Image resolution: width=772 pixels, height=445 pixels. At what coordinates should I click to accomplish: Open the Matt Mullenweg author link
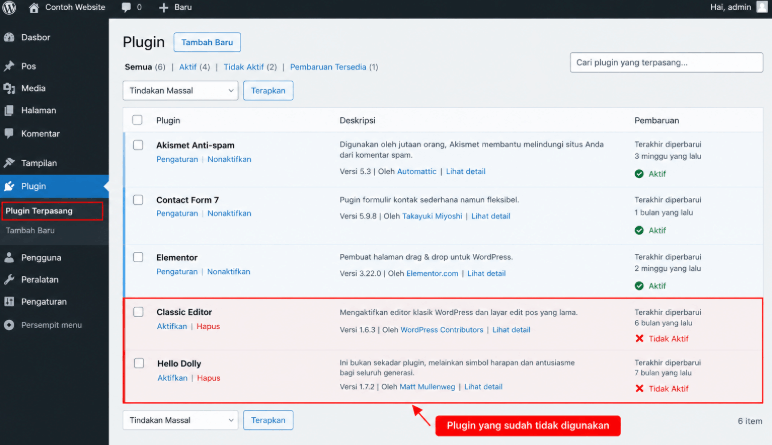pos(427,386)
